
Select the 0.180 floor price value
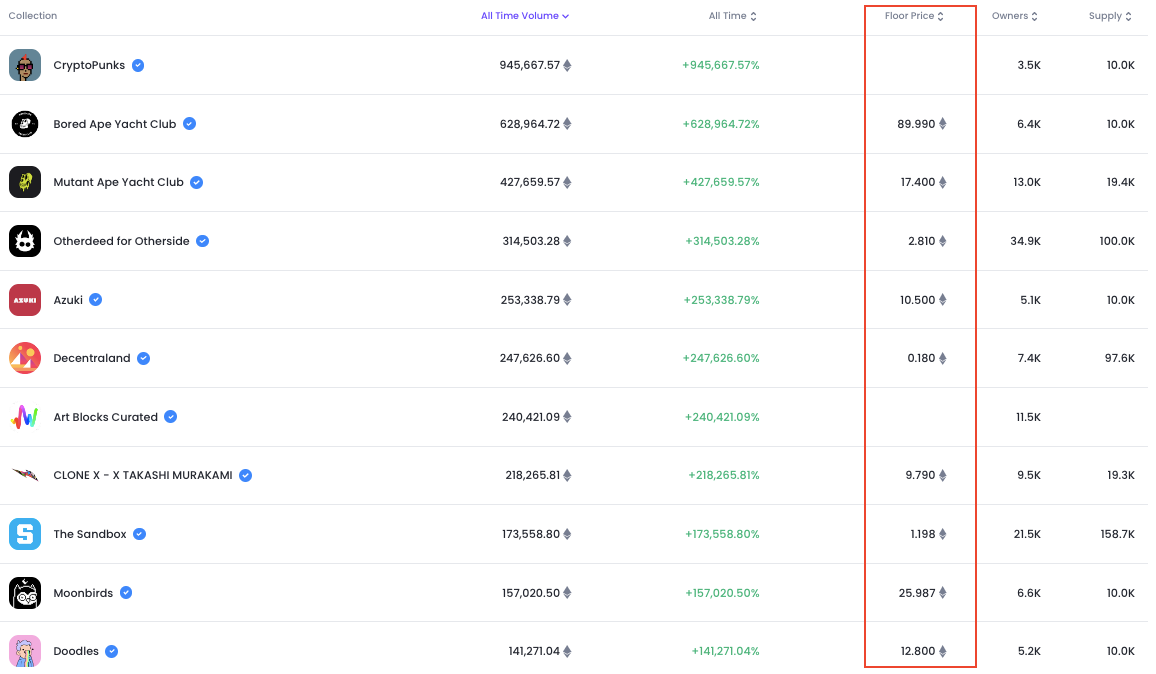922,358
